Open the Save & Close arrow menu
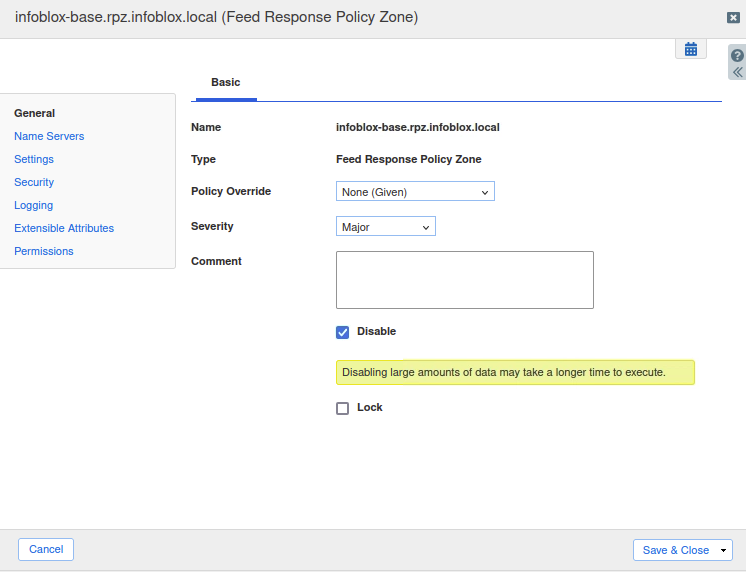Image resolution: width=746 pixels, height=572 pixels. click(x=723, y=550)
